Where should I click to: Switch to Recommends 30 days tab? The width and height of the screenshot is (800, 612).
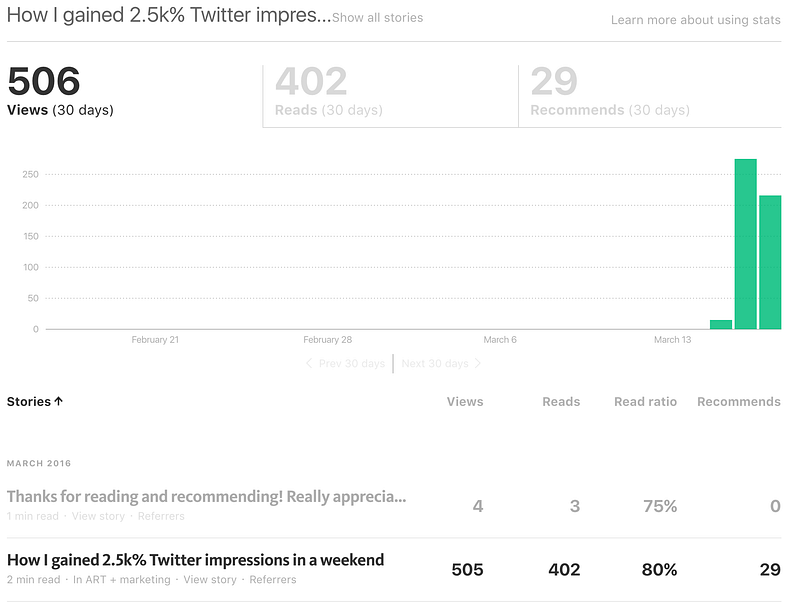click(650, 95)
